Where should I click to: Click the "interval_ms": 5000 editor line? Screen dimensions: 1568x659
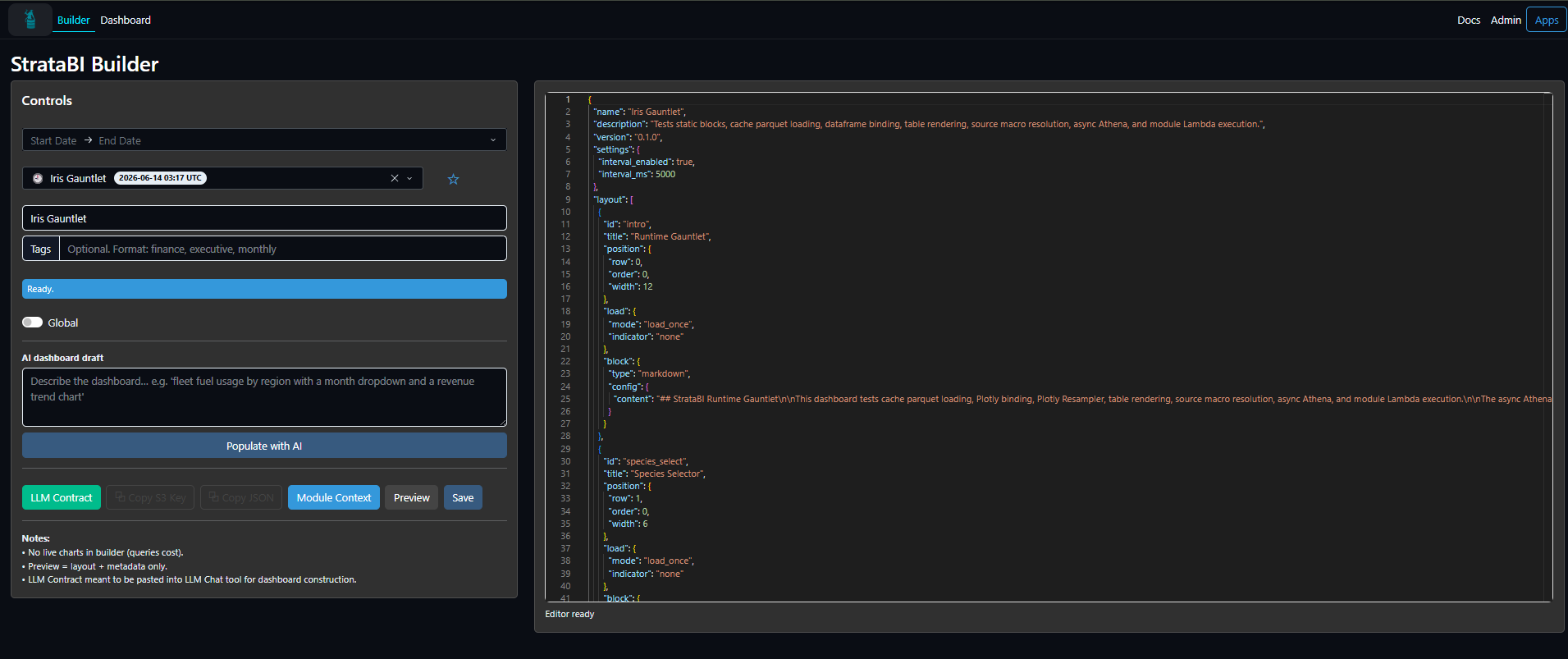[x=637, y=174]
